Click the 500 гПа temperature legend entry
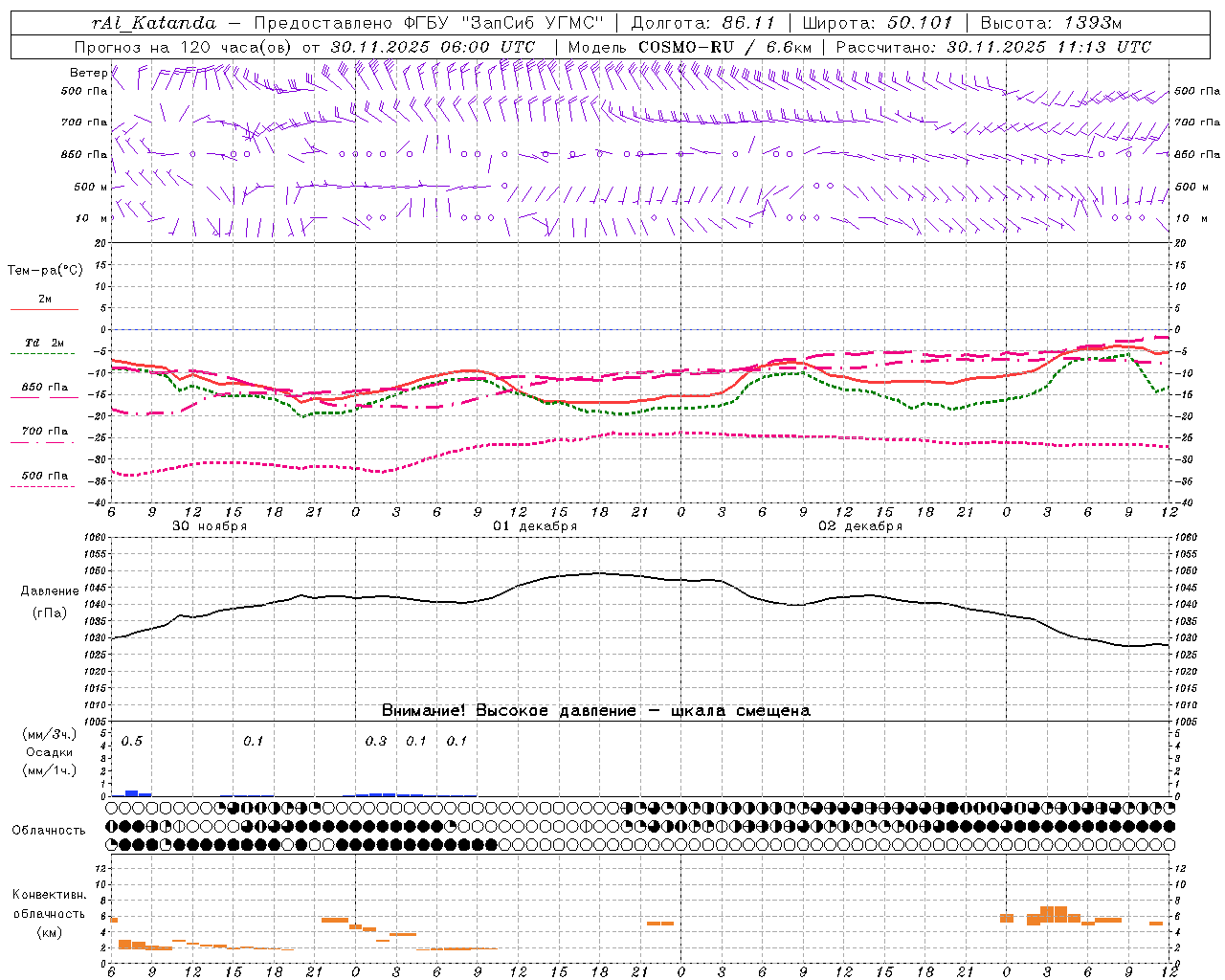The width and height of the screenshot is (1225, 980). pyautogui.click(x=45, y=476)
